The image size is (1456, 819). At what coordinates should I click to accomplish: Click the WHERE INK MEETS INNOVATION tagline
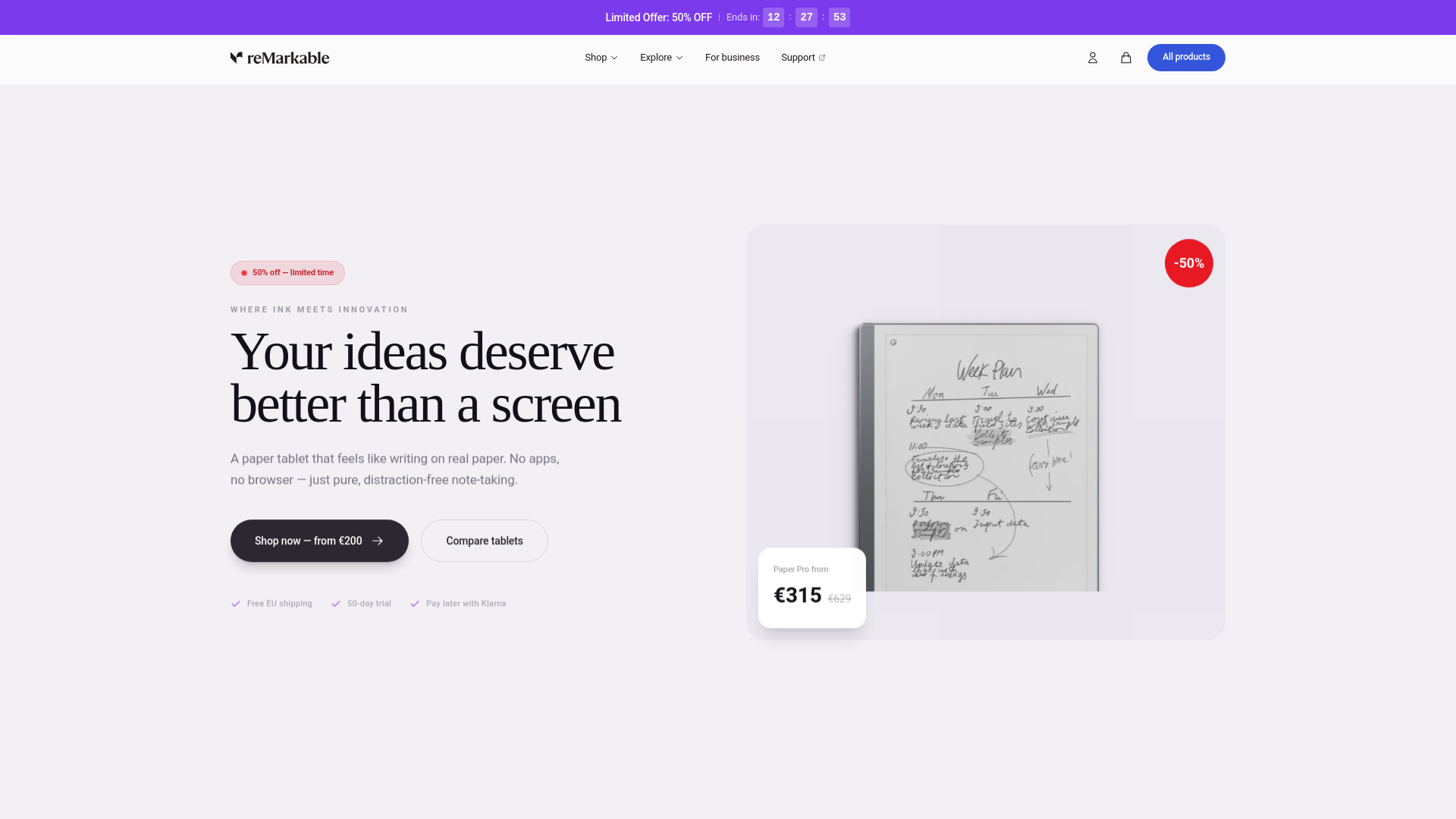click(x=319, y=309)
